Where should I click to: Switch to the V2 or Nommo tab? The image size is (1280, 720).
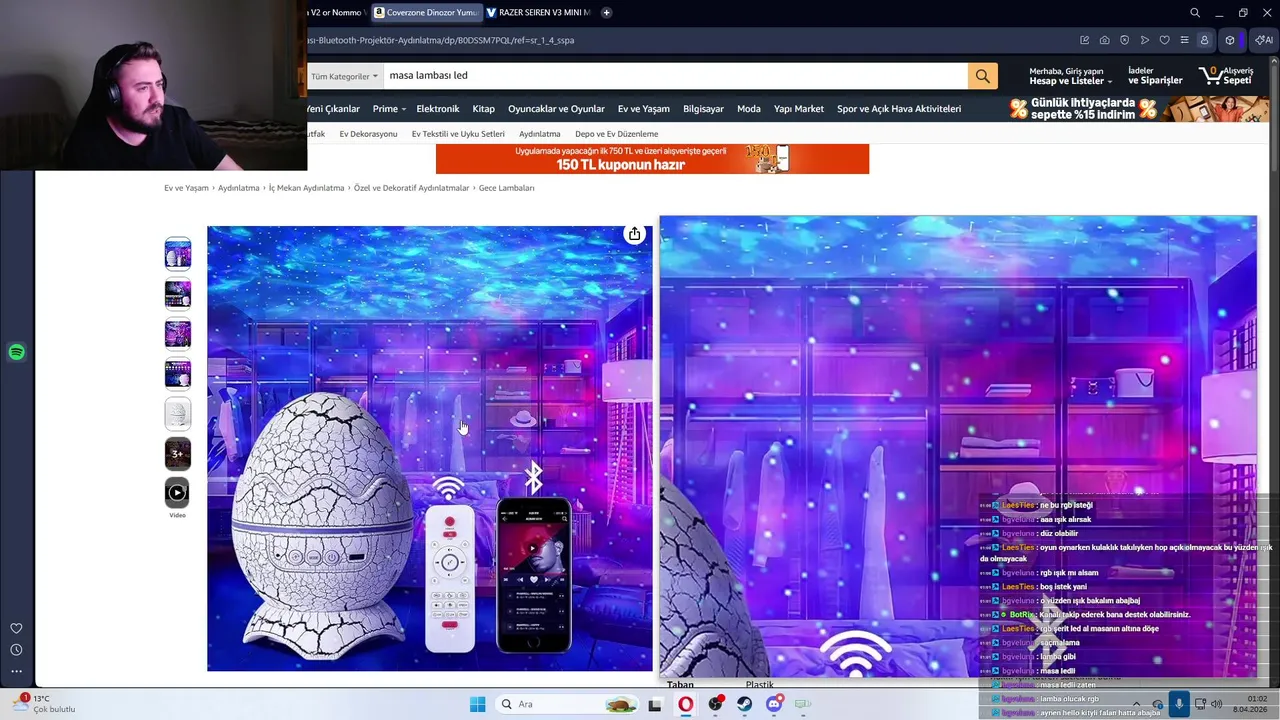click(x=337, y=13)
